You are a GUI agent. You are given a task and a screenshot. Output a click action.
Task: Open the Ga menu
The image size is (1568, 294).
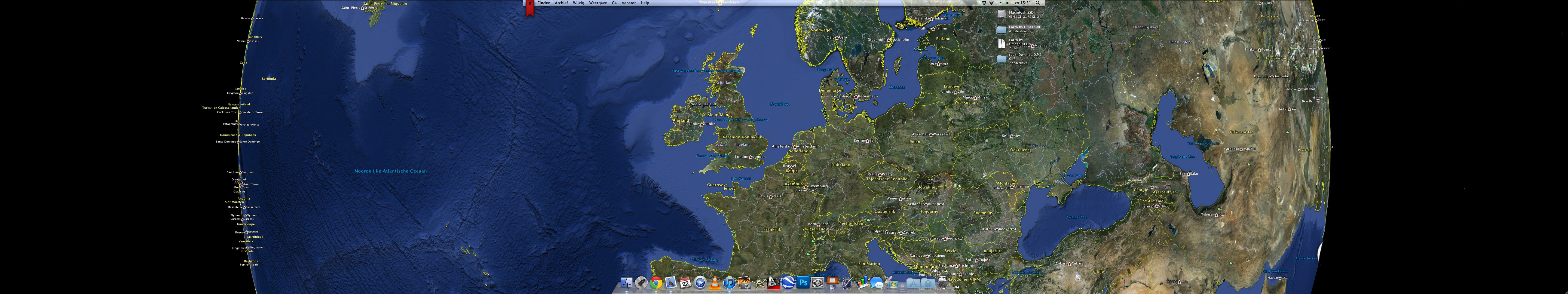614,3
